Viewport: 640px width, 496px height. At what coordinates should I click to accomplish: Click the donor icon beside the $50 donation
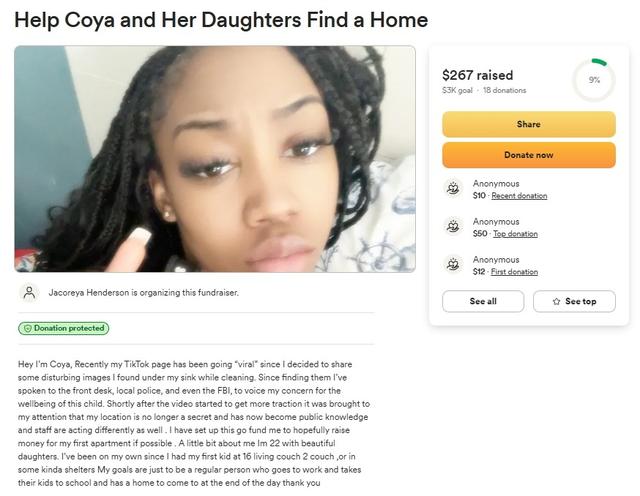(453, 227)
